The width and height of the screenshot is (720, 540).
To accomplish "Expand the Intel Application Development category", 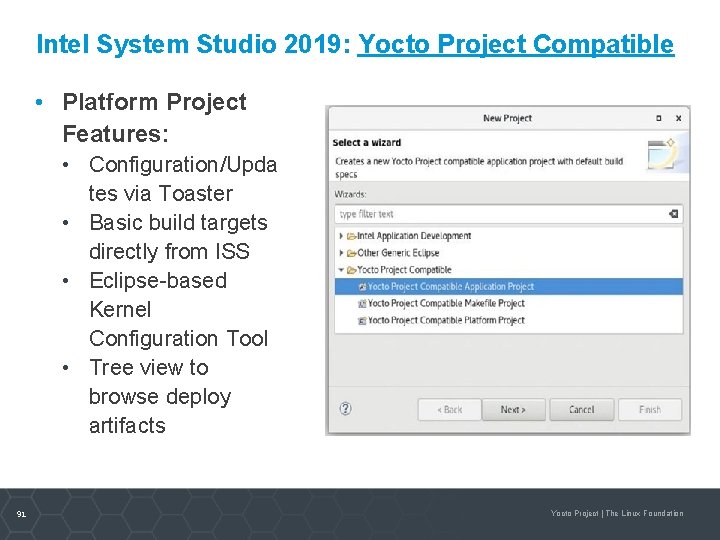I will click(x=342, y=237).
